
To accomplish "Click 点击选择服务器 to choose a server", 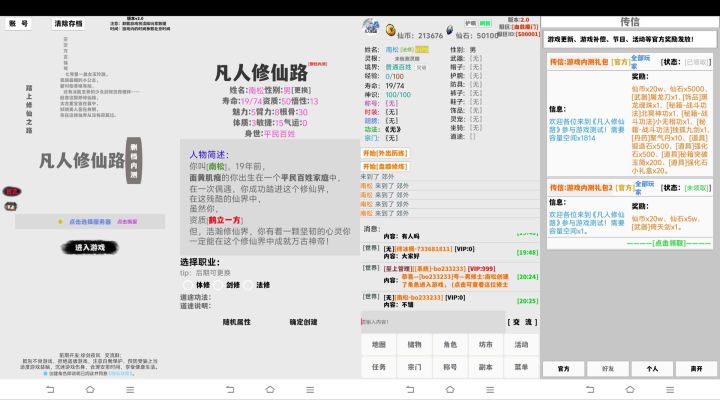I will (90, 221).
